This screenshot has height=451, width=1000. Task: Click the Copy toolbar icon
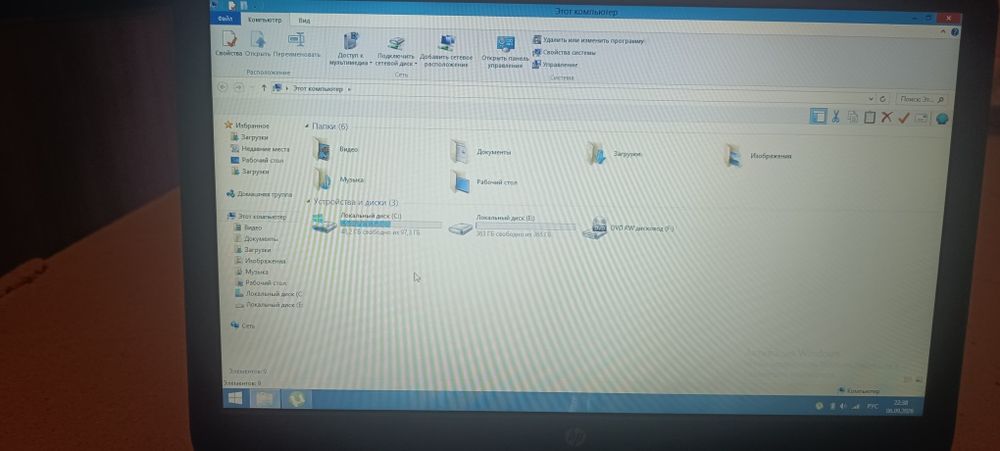[x=853, y=117]
